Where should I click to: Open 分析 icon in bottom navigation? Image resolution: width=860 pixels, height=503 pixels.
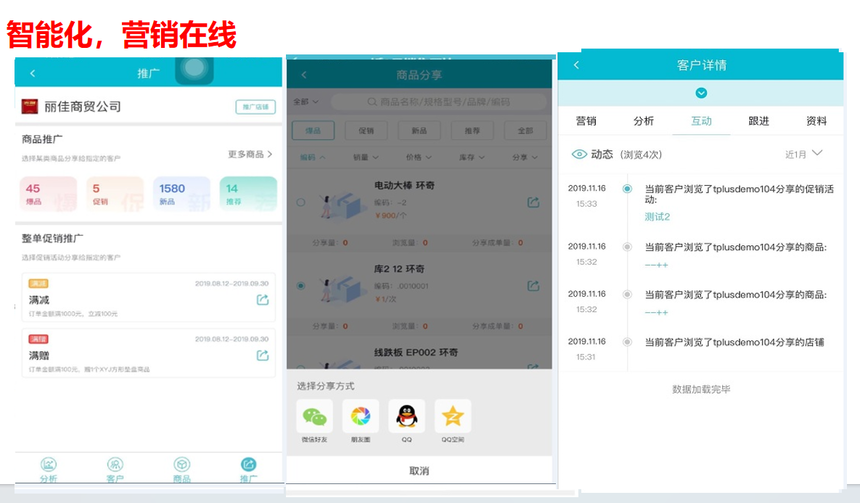pyautogui.click(x=48, y=465)
